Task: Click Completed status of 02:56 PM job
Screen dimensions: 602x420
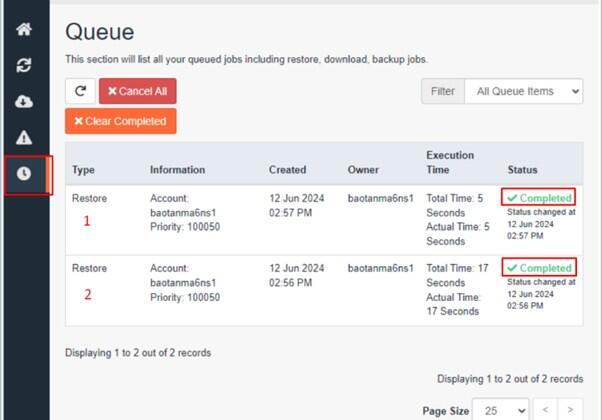Action: pos(540,268)
